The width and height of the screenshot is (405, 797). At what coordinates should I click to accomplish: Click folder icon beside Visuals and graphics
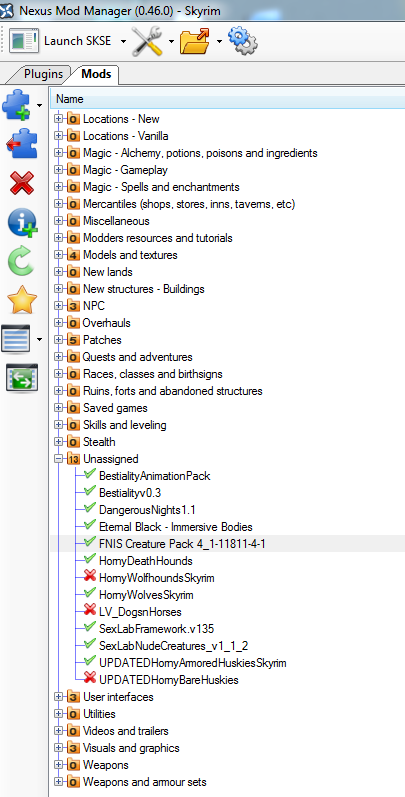[74, 748]
